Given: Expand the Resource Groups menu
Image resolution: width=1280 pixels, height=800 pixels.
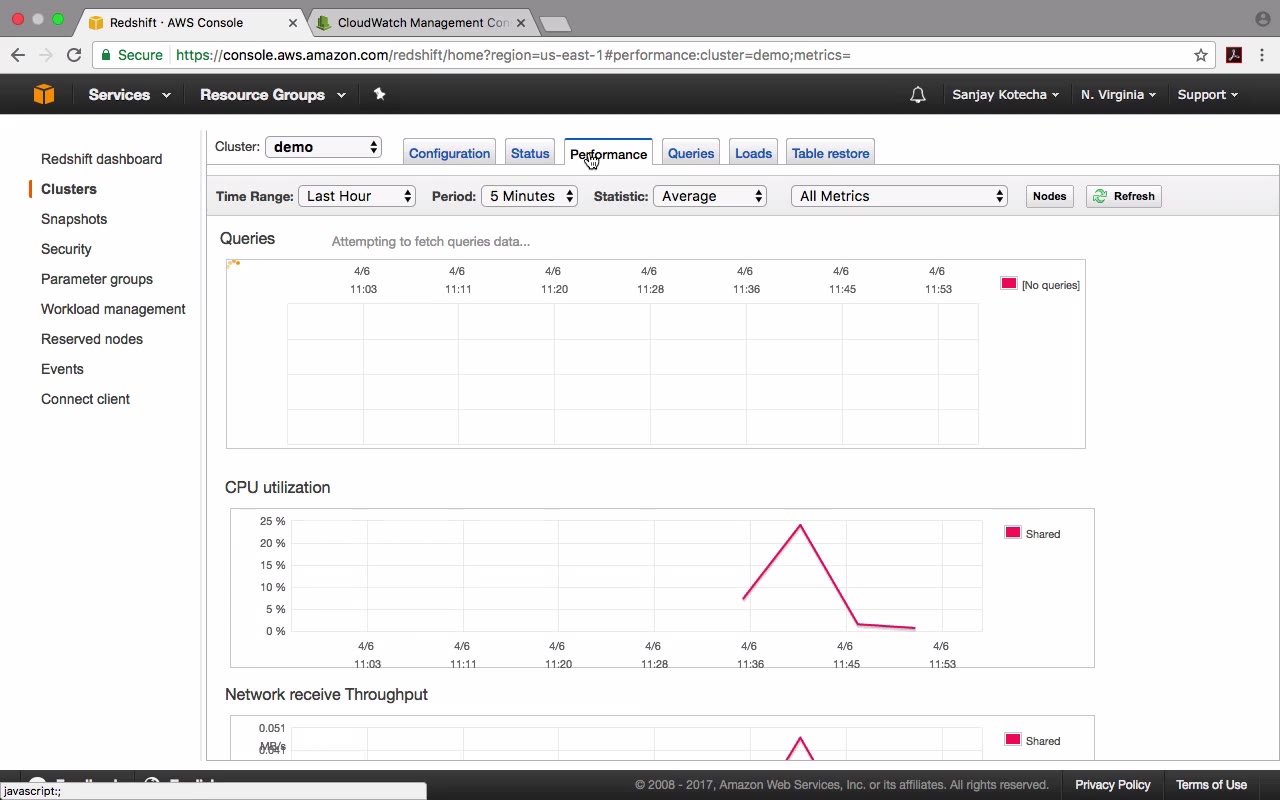Looking at the screenshot, I should pyautogui.click(x=272, y=95).
